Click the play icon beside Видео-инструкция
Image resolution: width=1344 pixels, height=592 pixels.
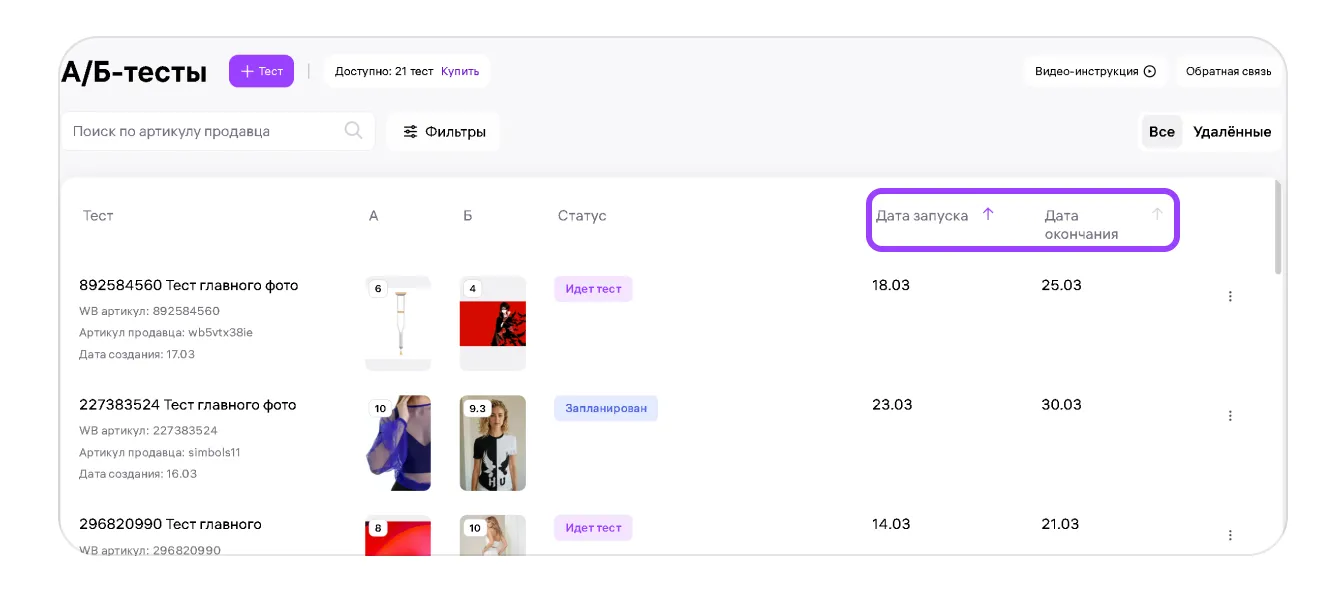pos(1149,72)
